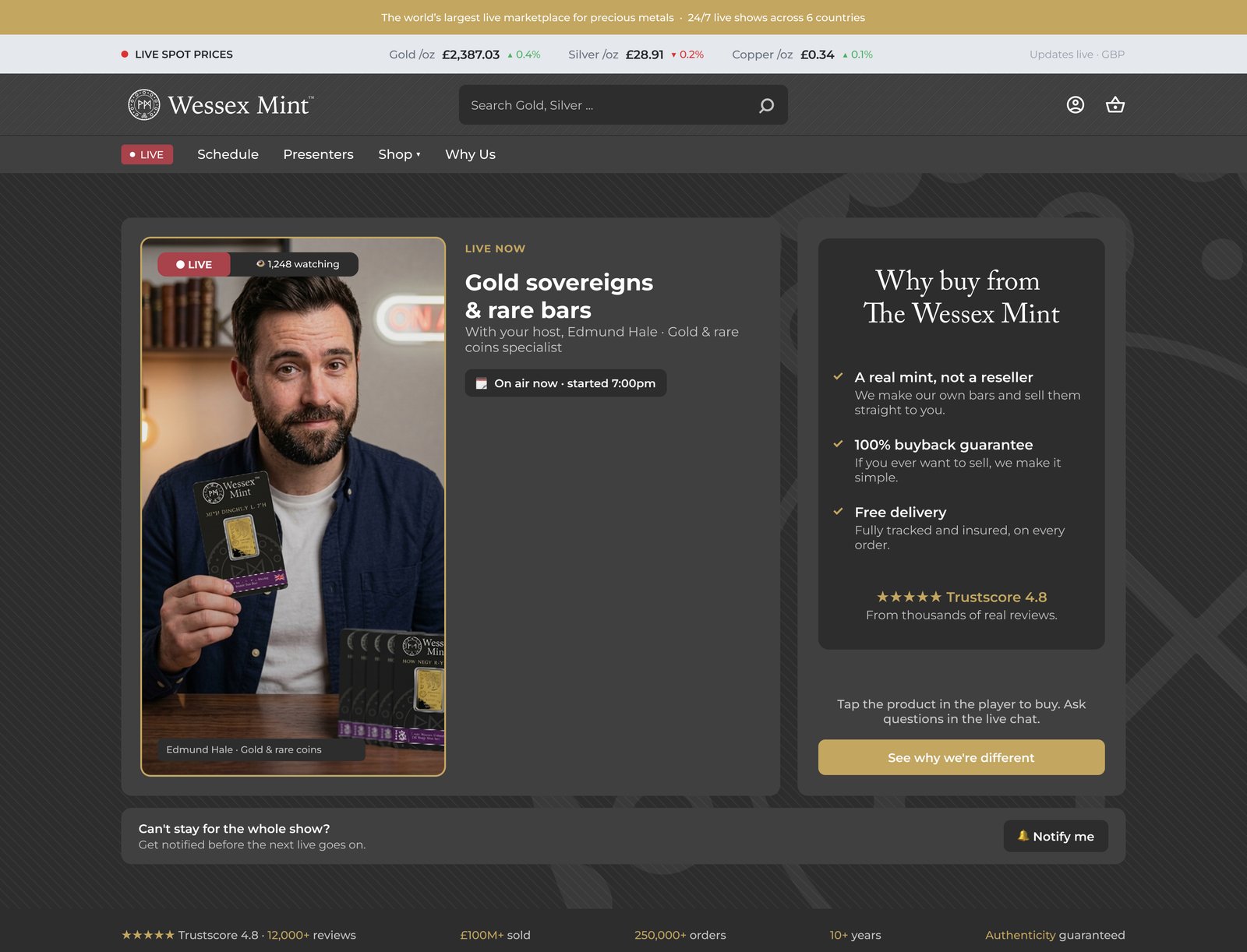Click the Notify me button
1247x952 pixels.
point(1055,836)
